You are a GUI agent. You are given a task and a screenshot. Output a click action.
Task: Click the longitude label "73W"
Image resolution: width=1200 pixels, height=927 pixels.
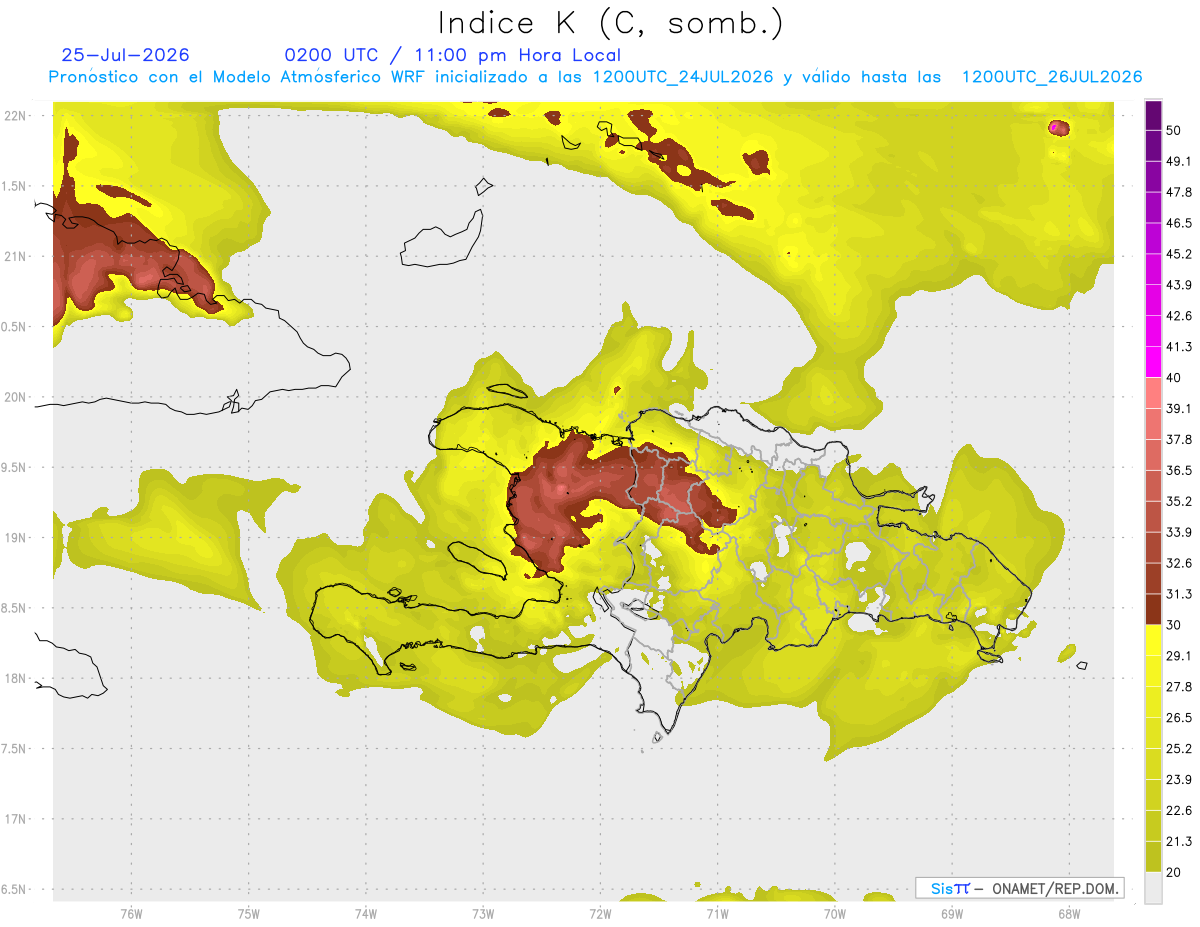click(x=483, y=913)
